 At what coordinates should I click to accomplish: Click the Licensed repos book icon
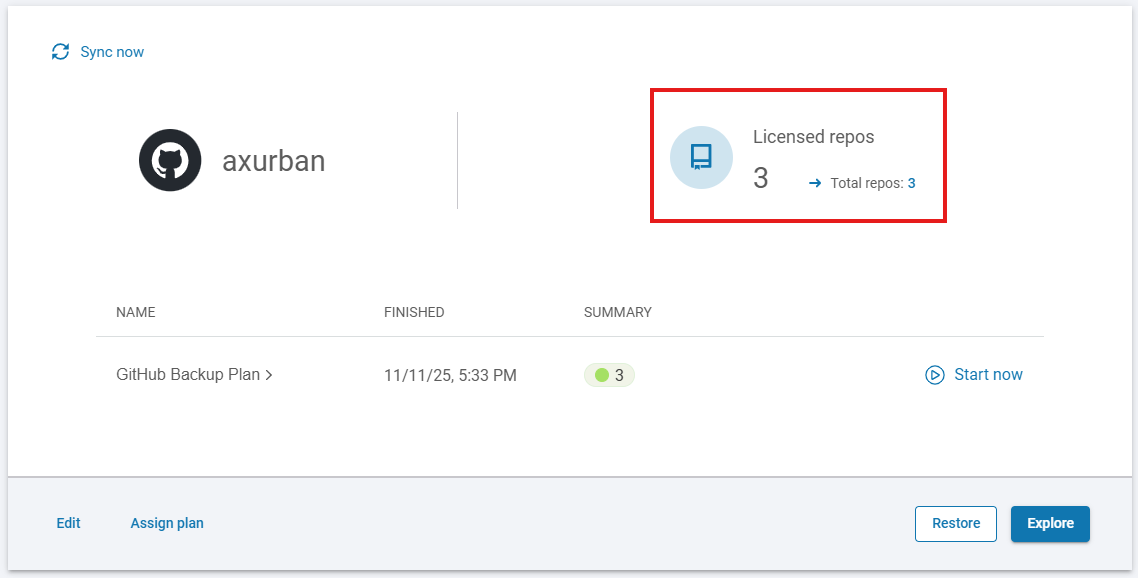[701, 157]
